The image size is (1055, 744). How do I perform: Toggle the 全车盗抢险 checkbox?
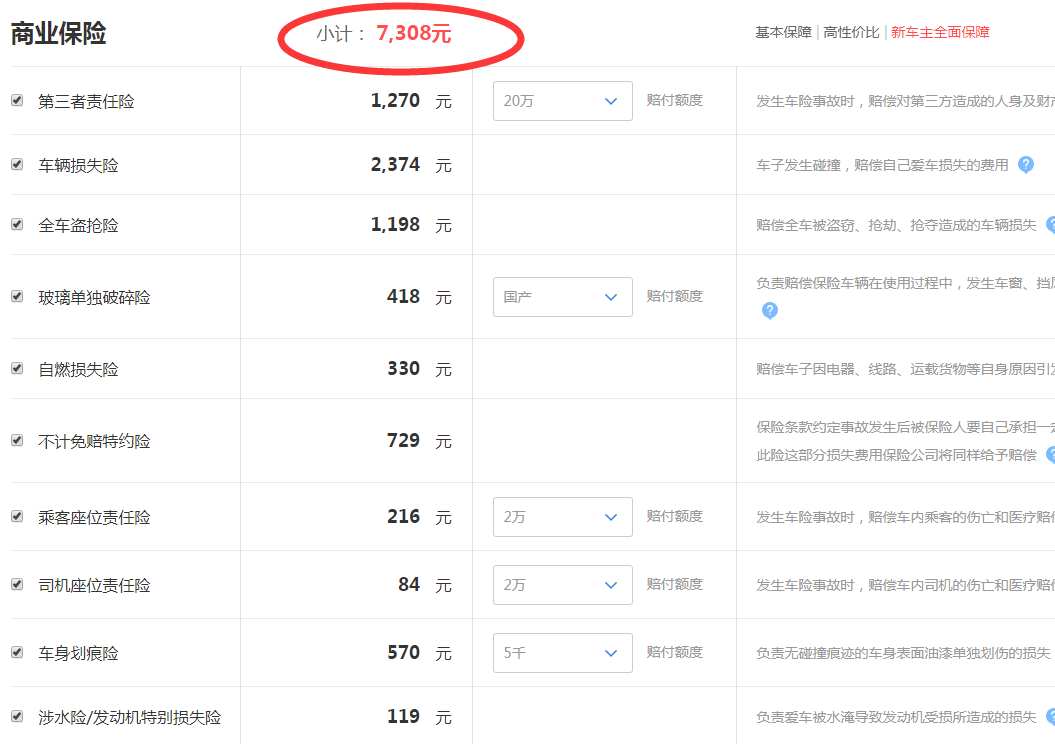(17, 224)
